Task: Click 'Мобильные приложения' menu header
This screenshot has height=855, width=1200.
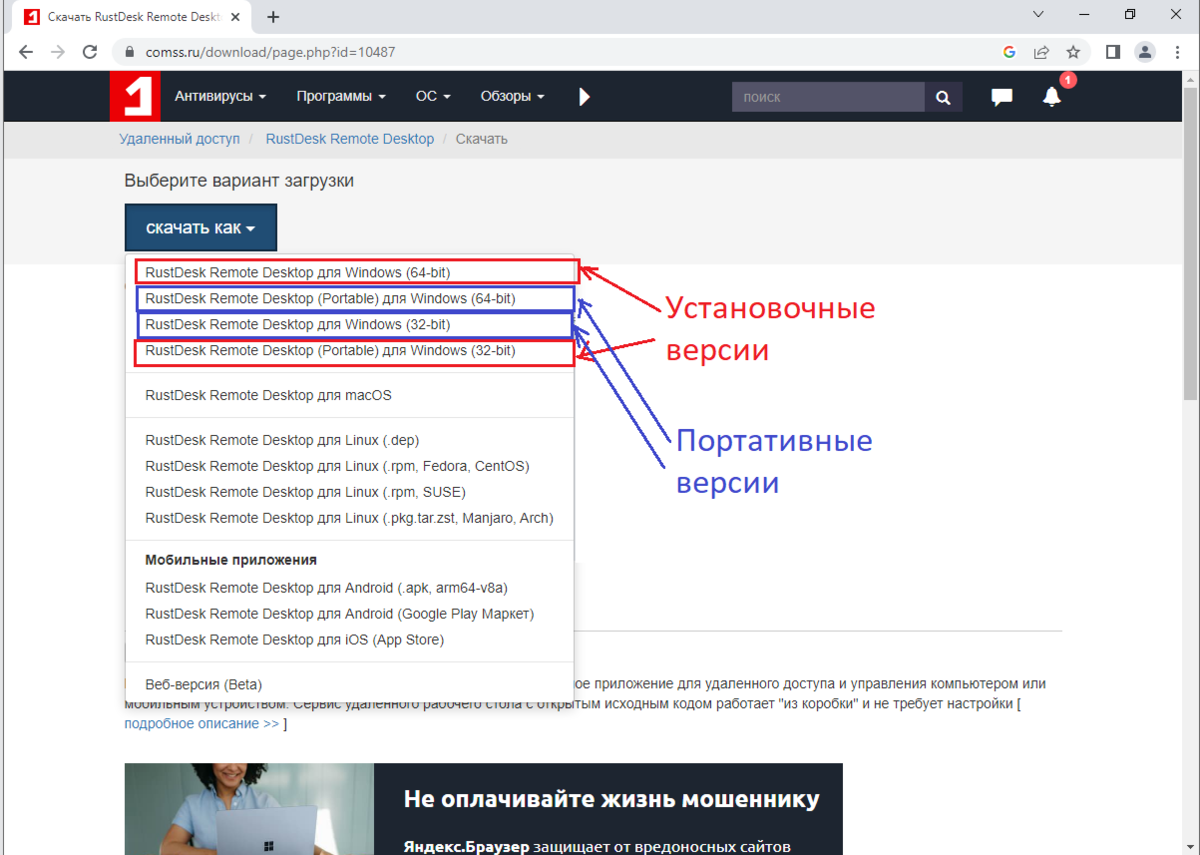Action: tap(231, 560)
